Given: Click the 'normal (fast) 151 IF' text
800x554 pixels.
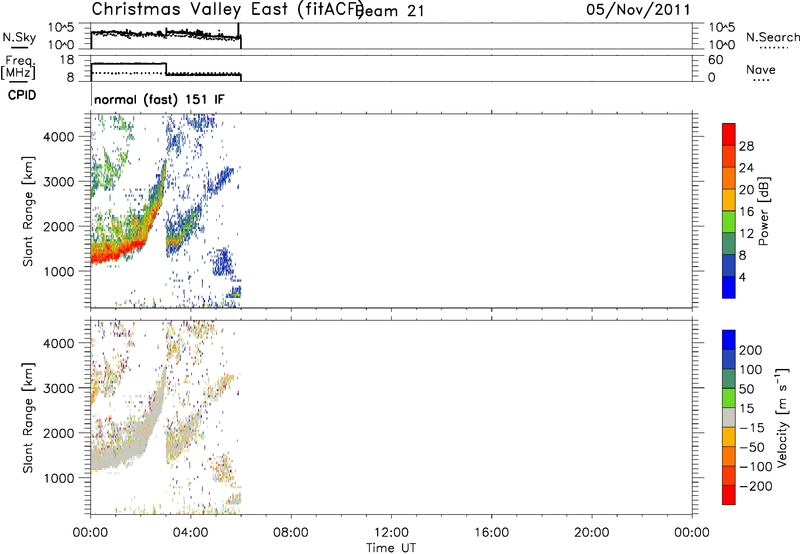Looking at the screenshot, I should [x=159, y=99].
